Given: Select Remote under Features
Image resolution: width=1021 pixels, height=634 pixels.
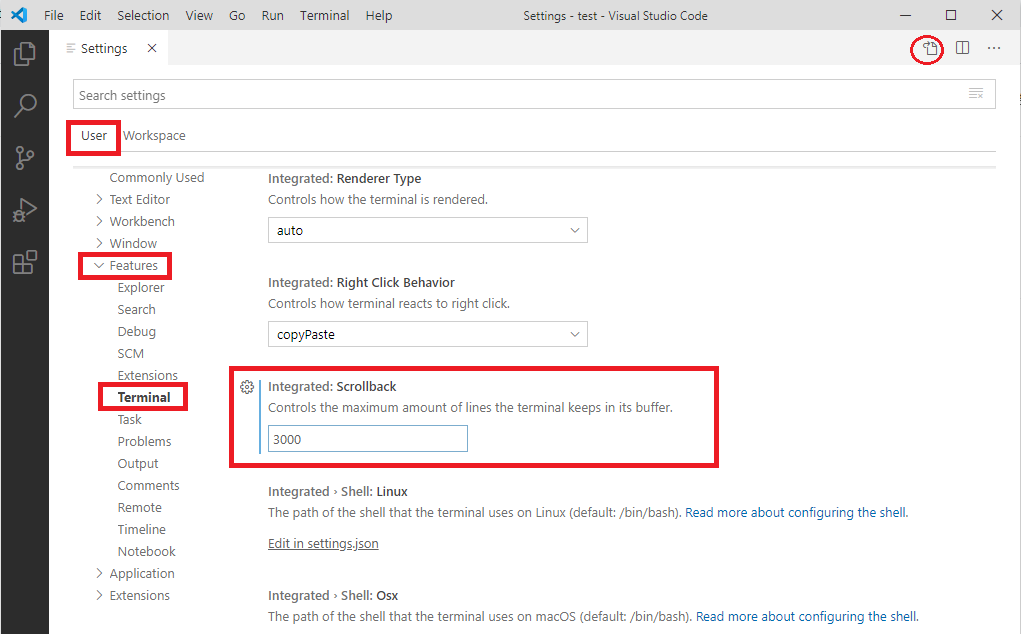Looking at the screenshot, I should pyautogui.click(x=139, y=508).
